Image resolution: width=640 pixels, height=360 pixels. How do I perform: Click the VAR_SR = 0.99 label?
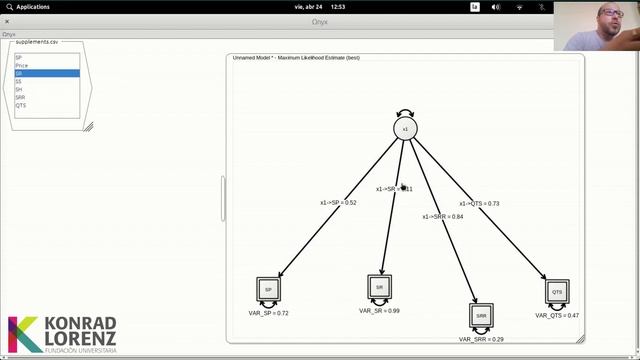tap(379, 311)
